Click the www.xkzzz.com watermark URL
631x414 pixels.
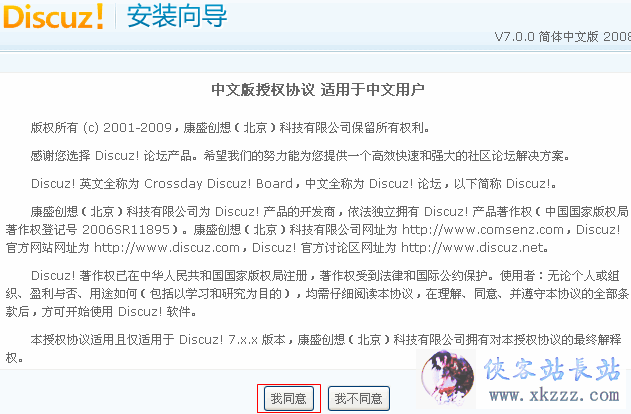click(554, 395)
